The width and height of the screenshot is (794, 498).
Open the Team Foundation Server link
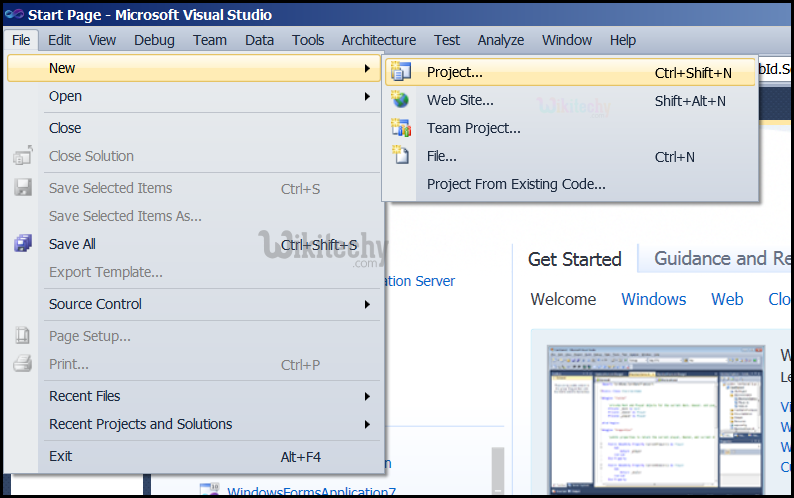[x=420, y=281]
